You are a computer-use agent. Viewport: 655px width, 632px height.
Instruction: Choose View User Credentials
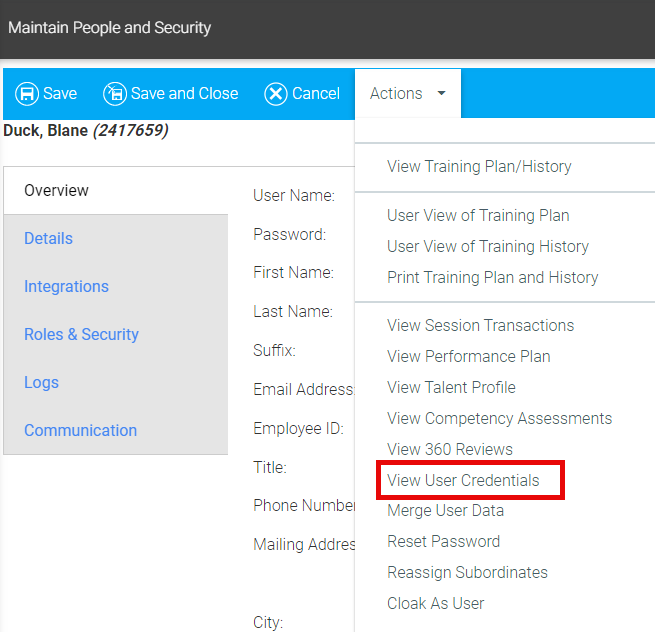click(463, 480)
